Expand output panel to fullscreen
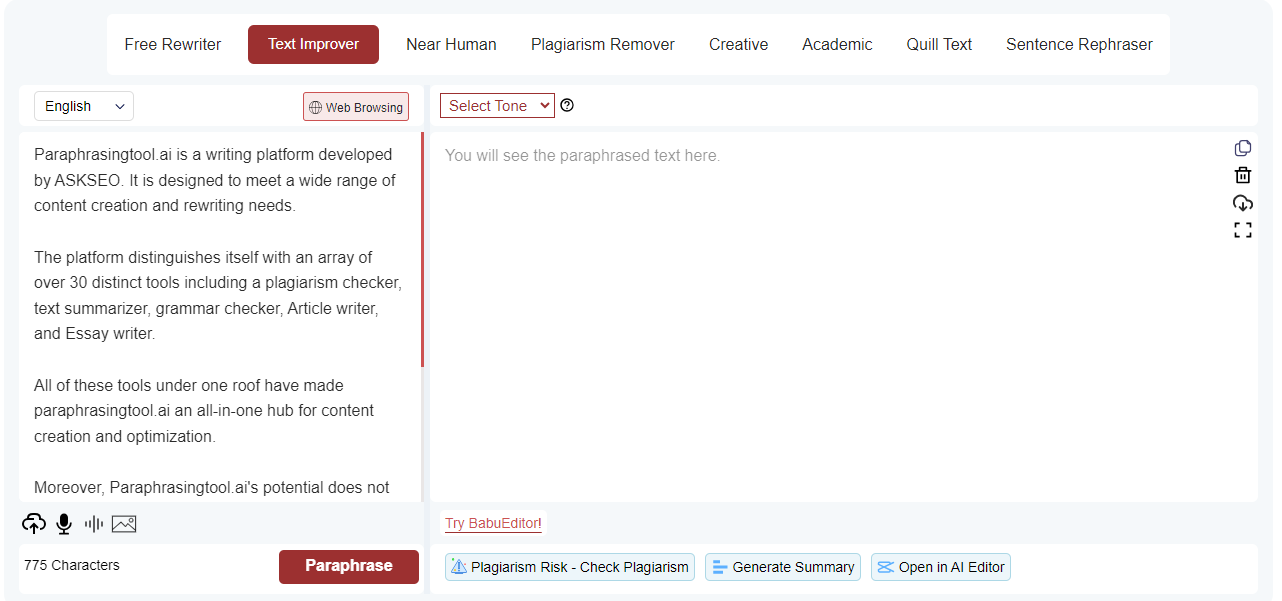Screen dimensions: 1282x601 [1243, 230]
